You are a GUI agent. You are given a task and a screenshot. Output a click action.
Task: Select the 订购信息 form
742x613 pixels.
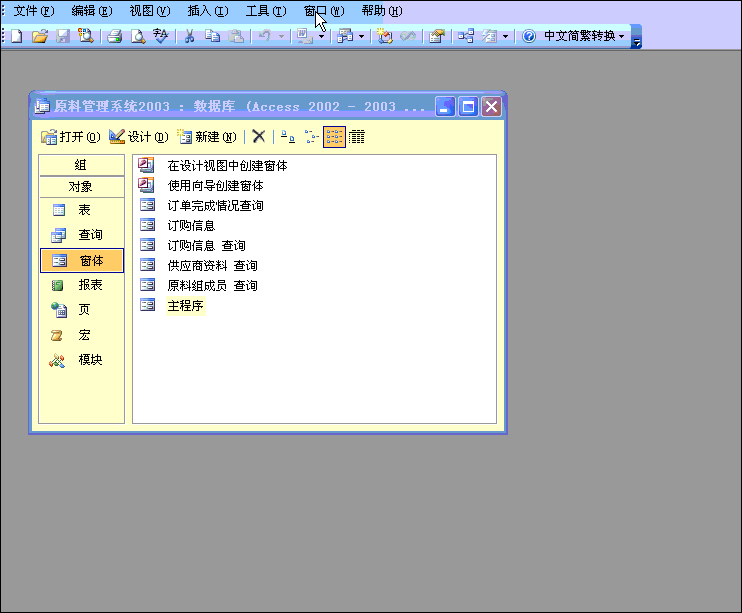[177, 226]
